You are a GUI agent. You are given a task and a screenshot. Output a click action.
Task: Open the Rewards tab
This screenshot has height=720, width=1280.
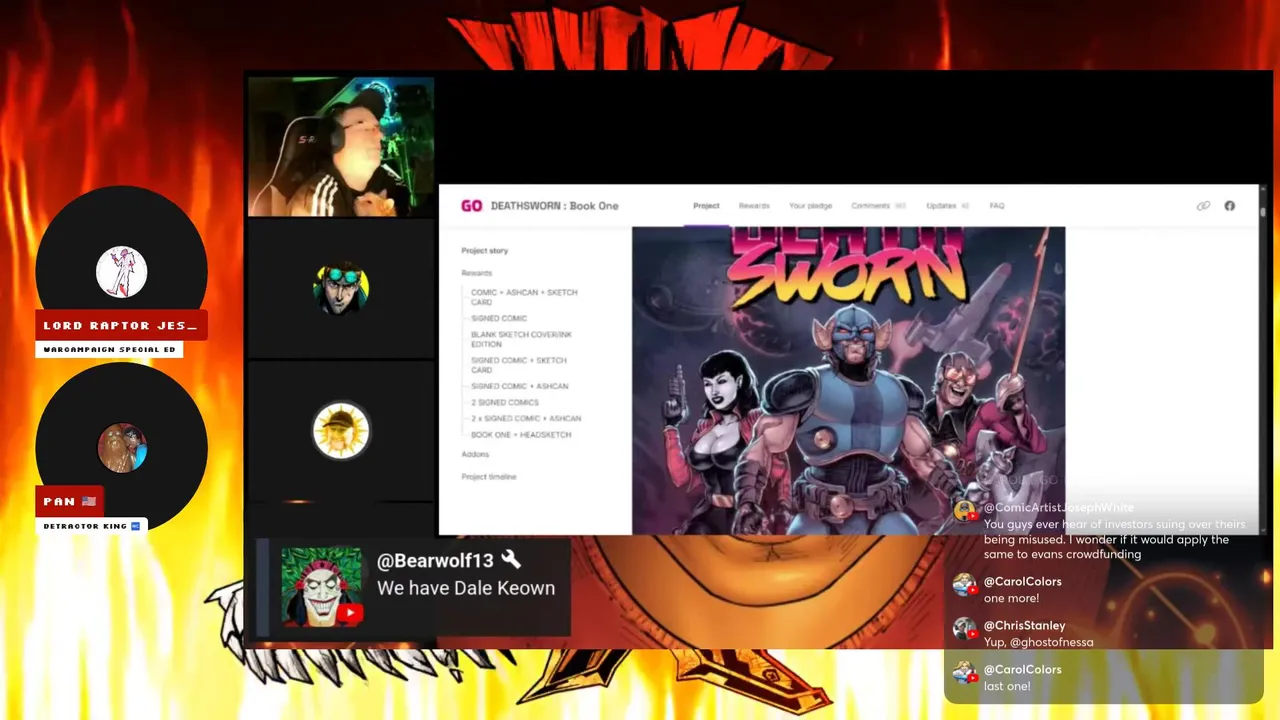tap(754, 206)
